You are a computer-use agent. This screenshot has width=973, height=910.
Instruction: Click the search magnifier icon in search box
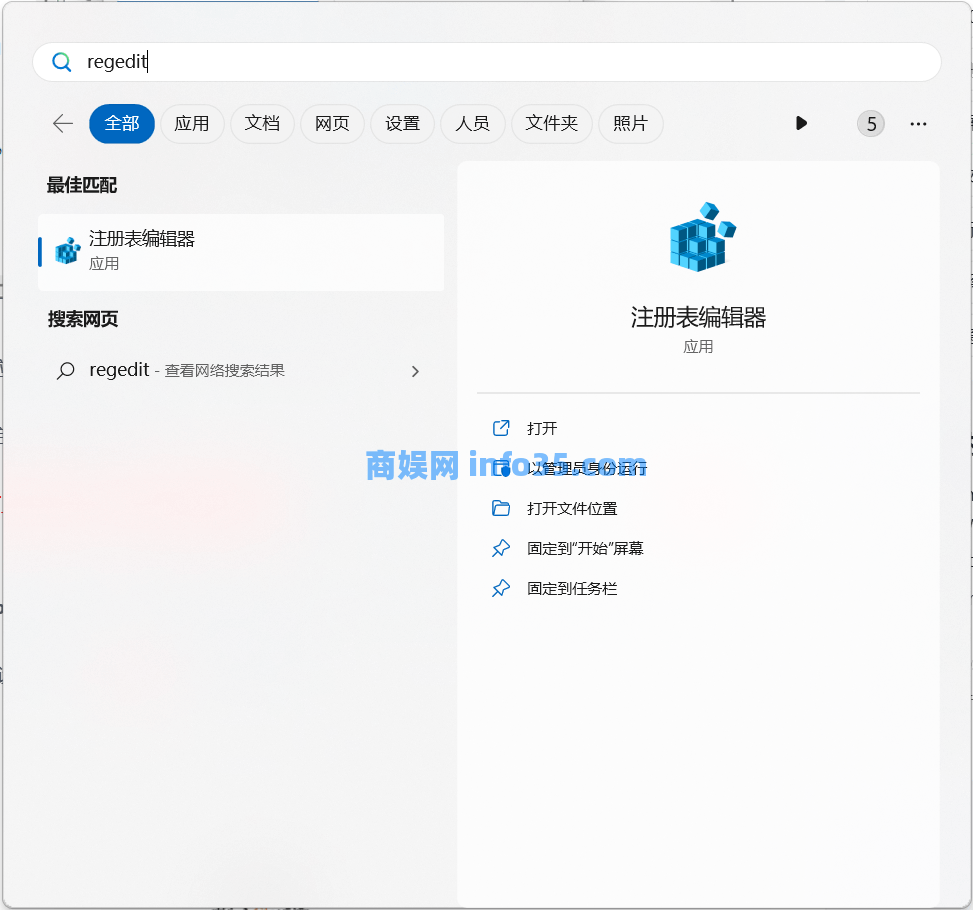tap(62, 62)
